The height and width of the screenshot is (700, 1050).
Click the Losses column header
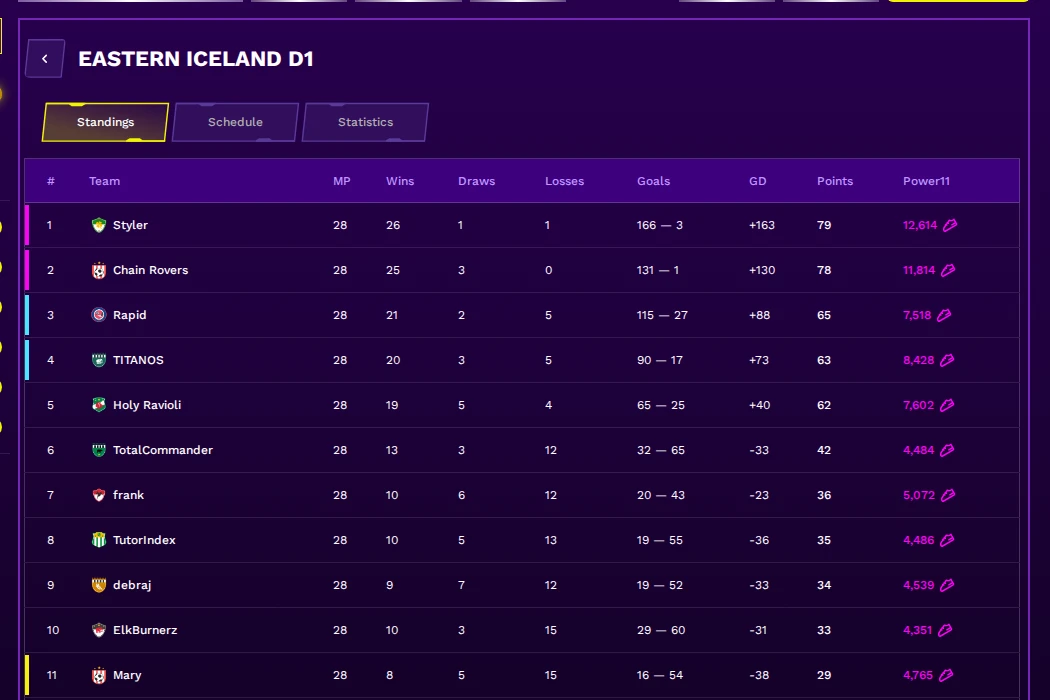pyautogui.click(x=564, y=181)
